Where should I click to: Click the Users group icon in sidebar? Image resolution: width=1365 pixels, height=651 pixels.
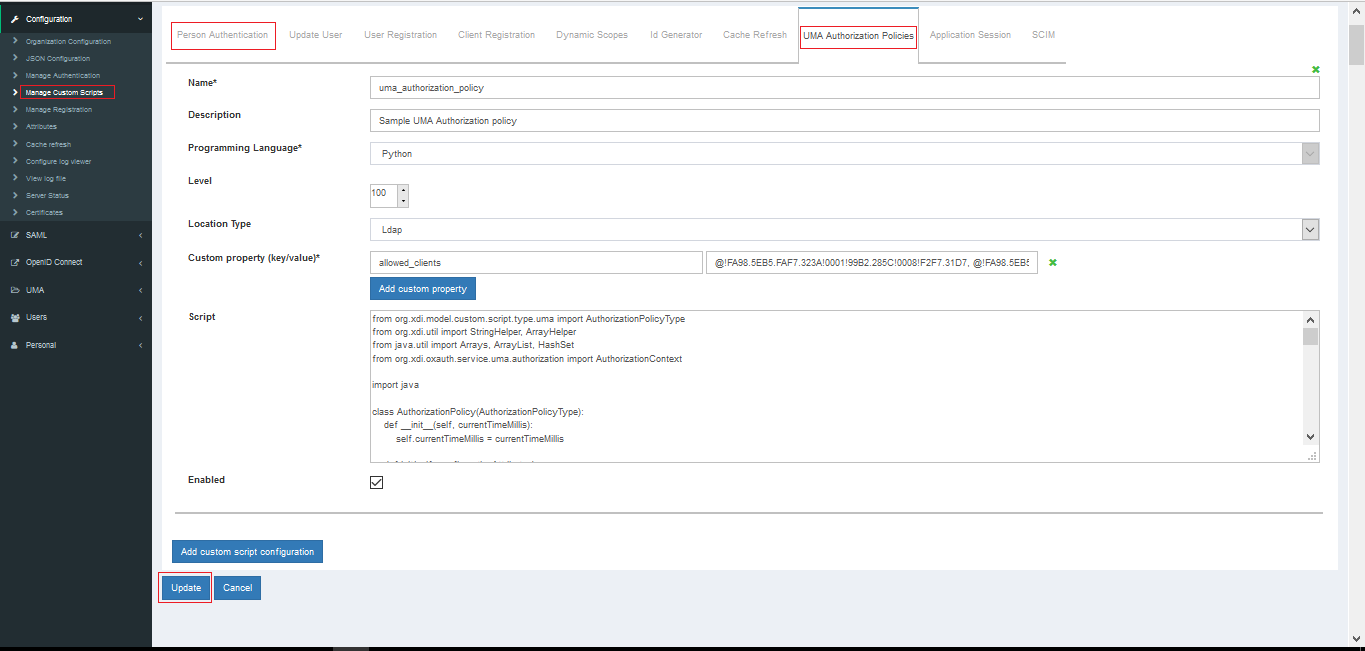[x=15, y=317]
